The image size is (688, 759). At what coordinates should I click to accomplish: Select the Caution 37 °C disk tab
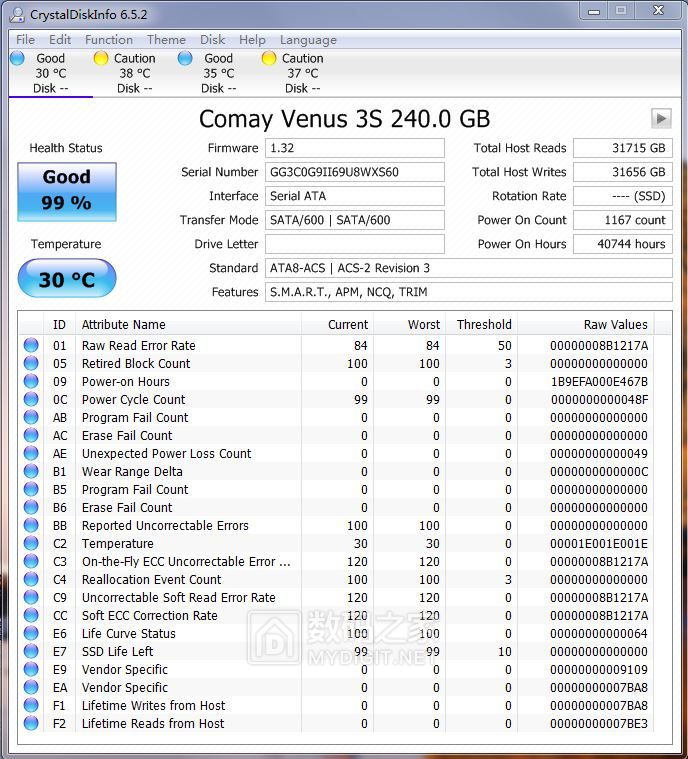[x=303, y=73]
